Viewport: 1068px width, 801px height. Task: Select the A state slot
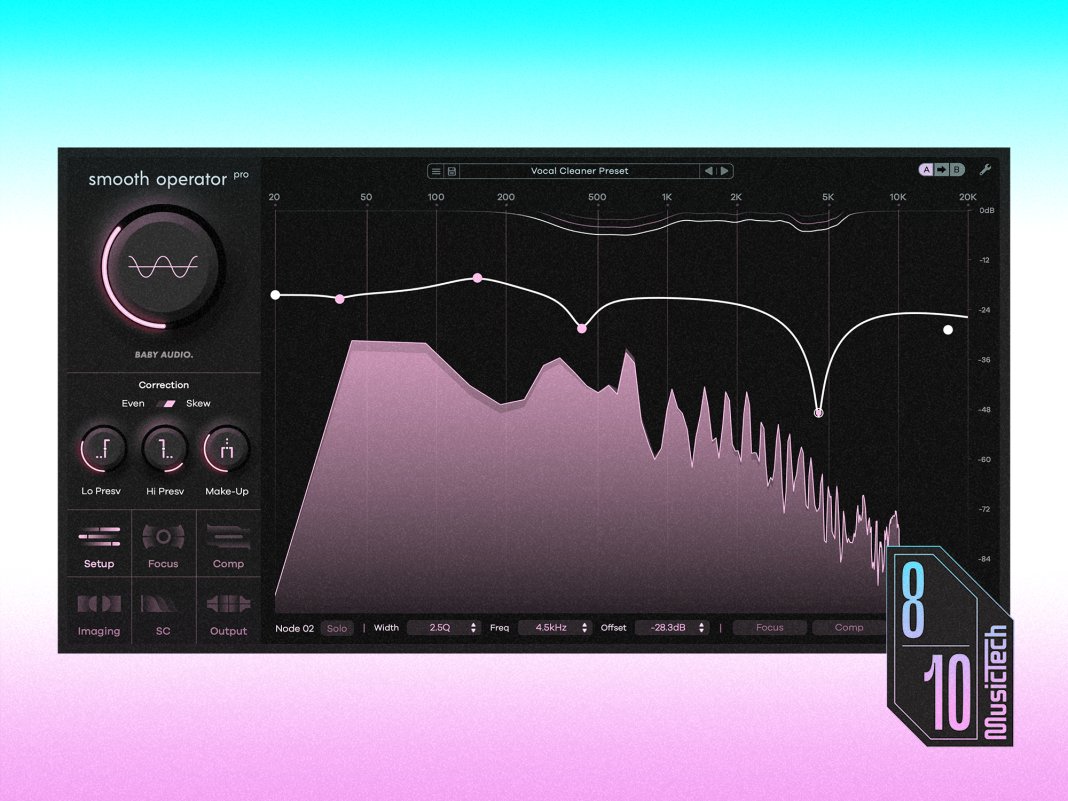[x=926, y=170]
